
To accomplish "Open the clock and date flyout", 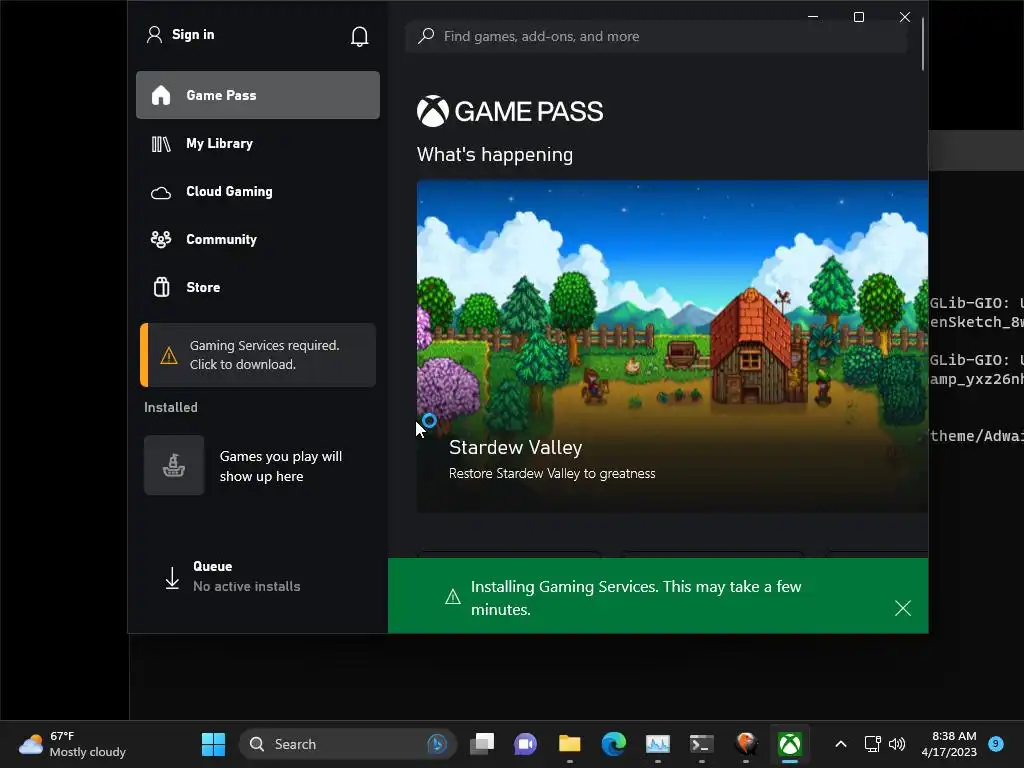I will coord(949,744).
